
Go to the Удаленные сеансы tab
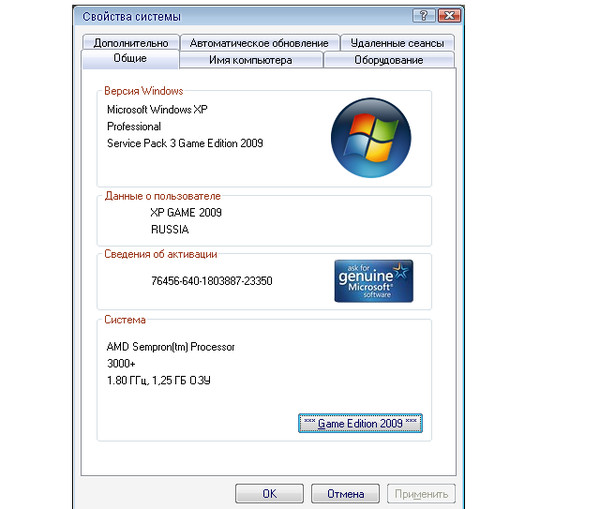coord(397,43)
